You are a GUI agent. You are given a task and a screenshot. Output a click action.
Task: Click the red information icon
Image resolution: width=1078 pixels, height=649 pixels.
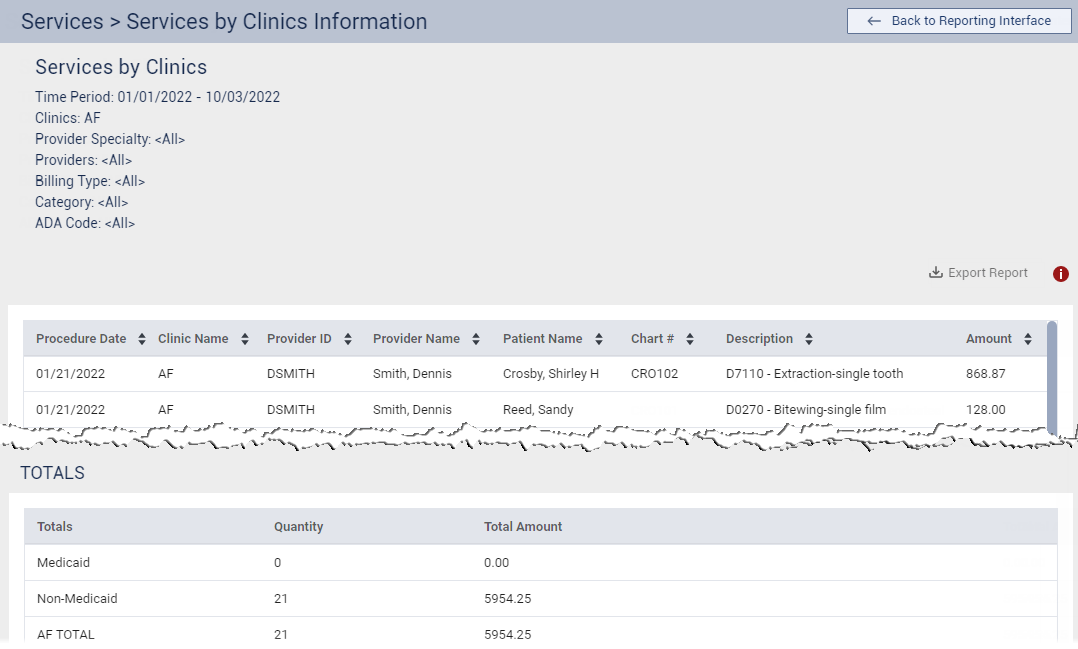[x=1061, y=274]
